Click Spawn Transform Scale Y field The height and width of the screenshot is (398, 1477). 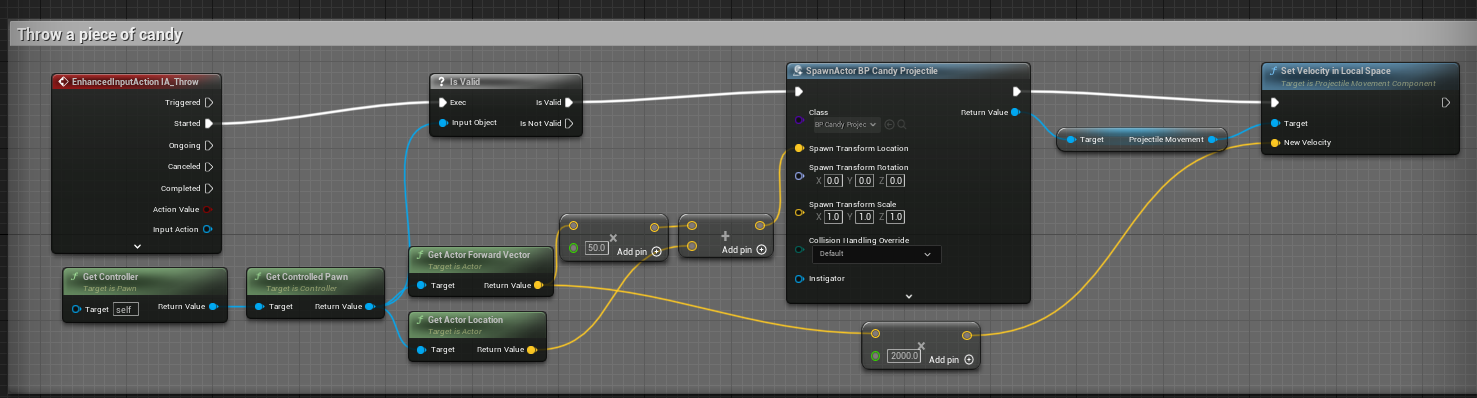tap(864, 217)
